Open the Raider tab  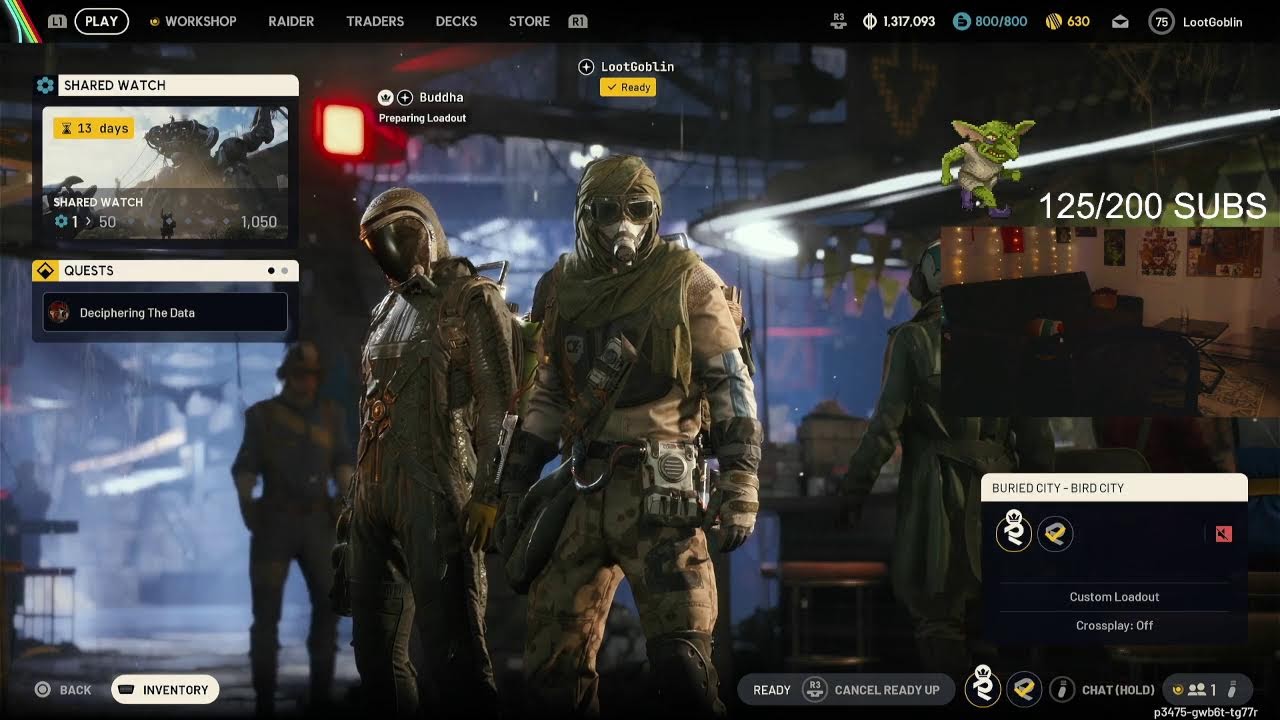291,21
